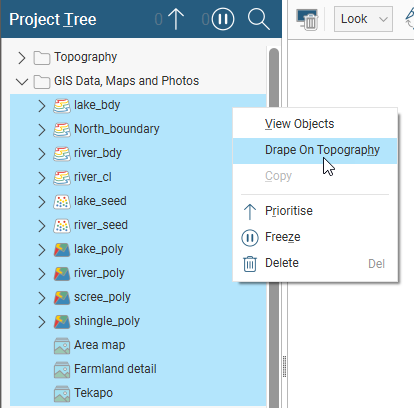Image resolution: width=414 pixels, height=408 pixels.
Task: Collapse GIS Data, Maps and Photos folder
Action: point(22,81)
